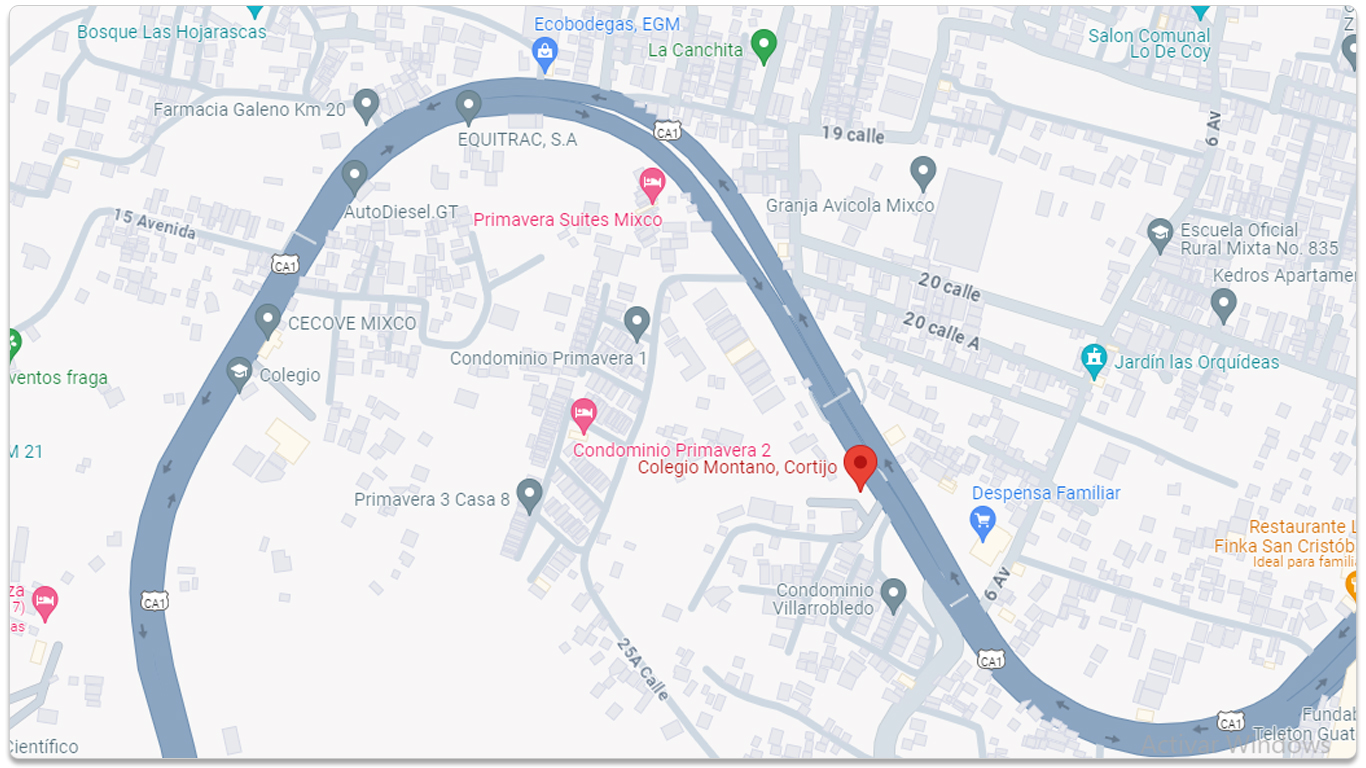Click the Primavera 3 Casa 8 pin
Image resolution: width=1366 pixels, height=768 pixels.
pyautogui.click(x=529, y=496)
